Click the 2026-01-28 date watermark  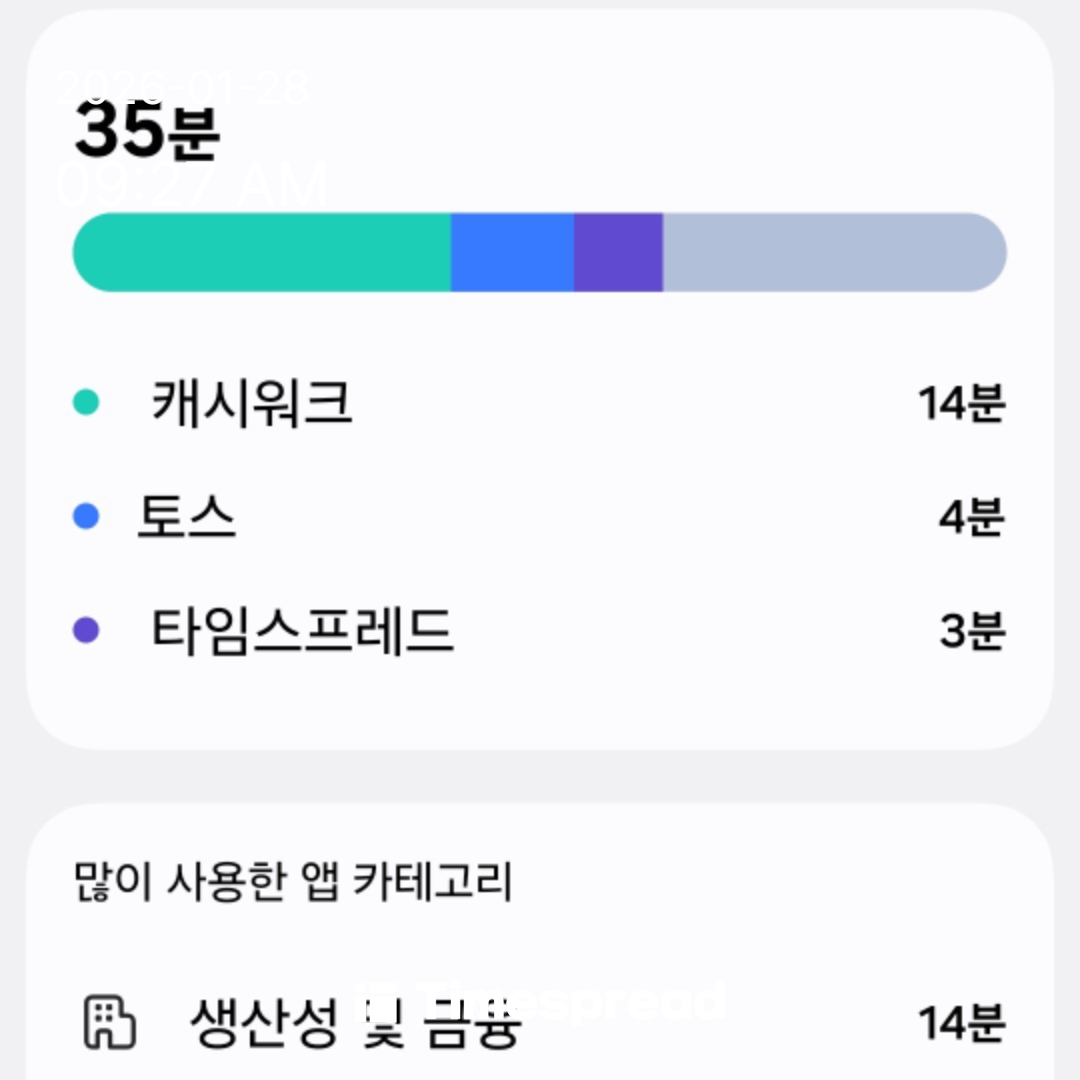(183, 89)
